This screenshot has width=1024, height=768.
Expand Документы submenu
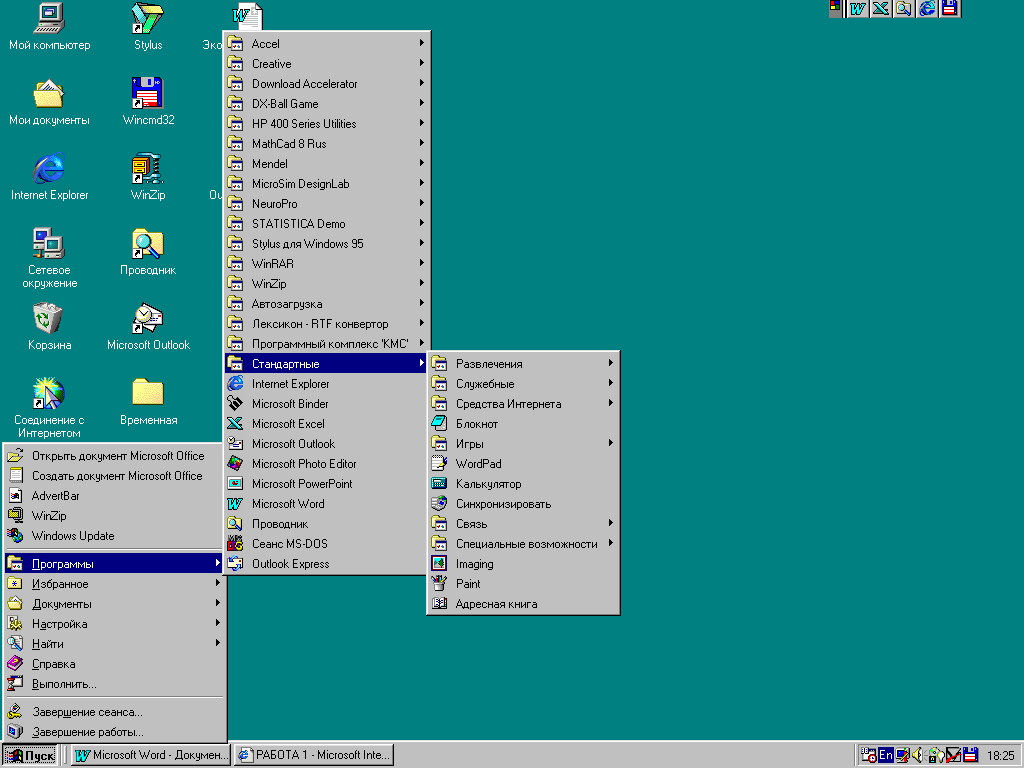[x=114, y=604]
